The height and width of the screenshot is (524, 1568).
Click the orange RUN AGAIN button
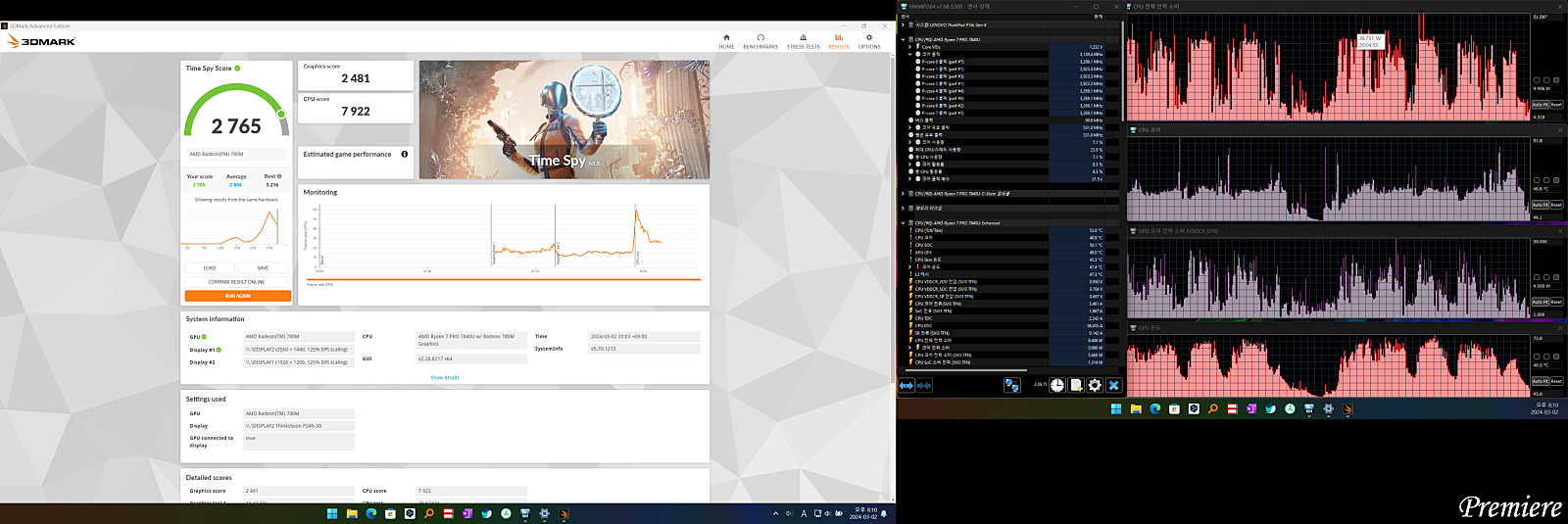pyautogui.click(x=237, y=296)
